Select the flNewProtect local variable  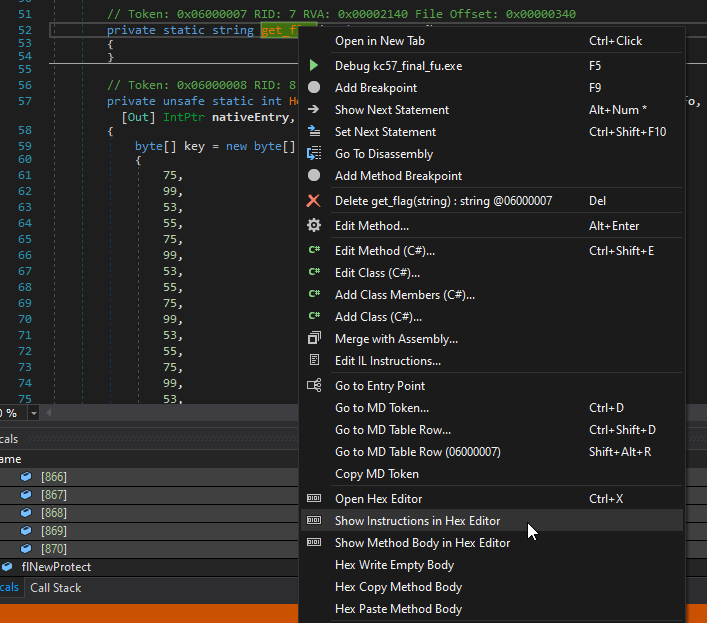[55, 567]
